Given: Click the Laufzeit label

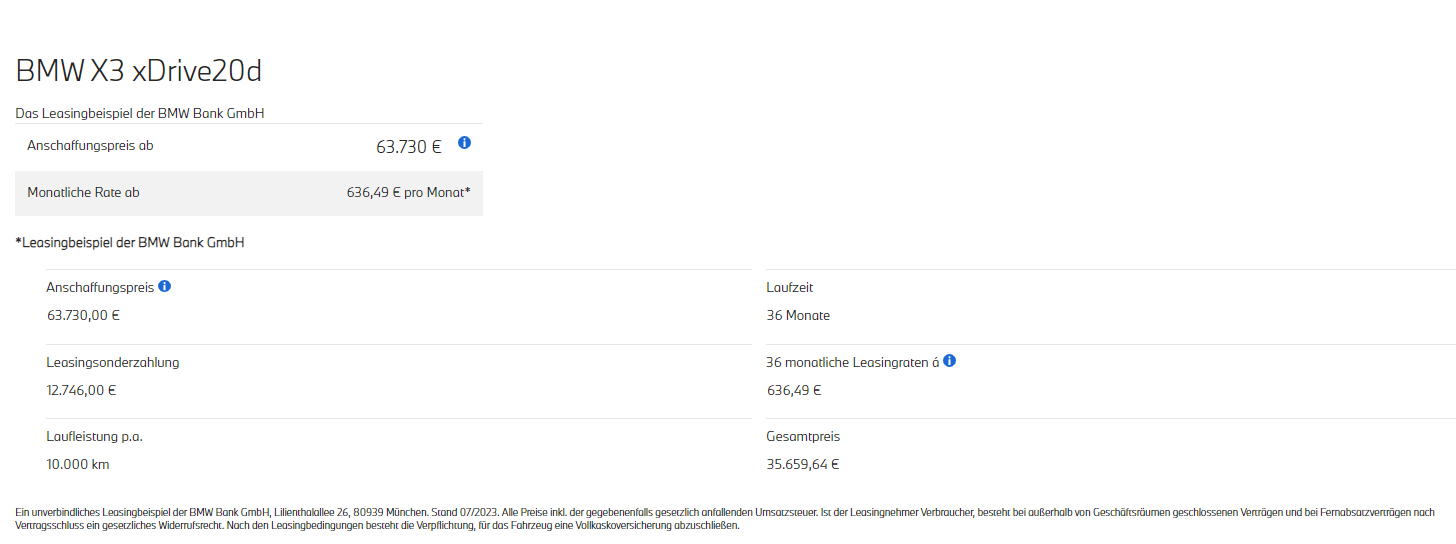Looking at the screenshot, I should (x=790, y=288).
